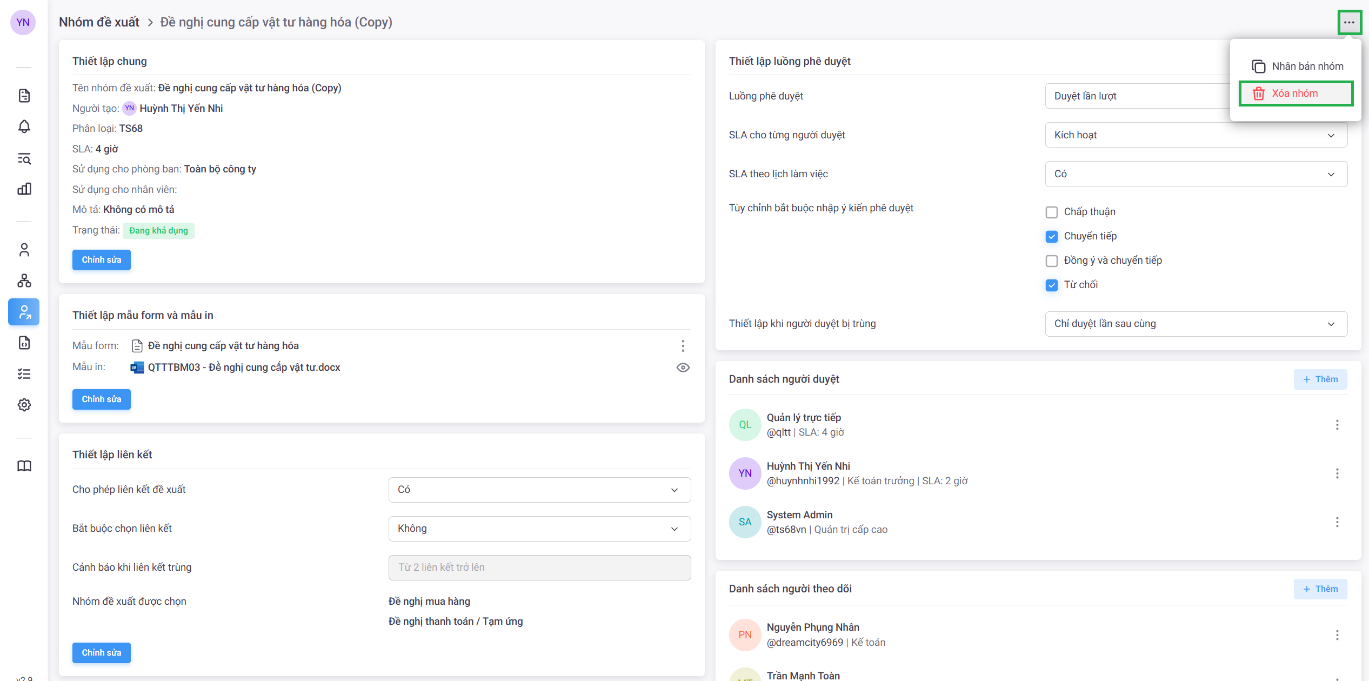This screenshot has height=681, width=1369.
Task: Open options for approver System Admin
Action: click(x=1337, y=522)
